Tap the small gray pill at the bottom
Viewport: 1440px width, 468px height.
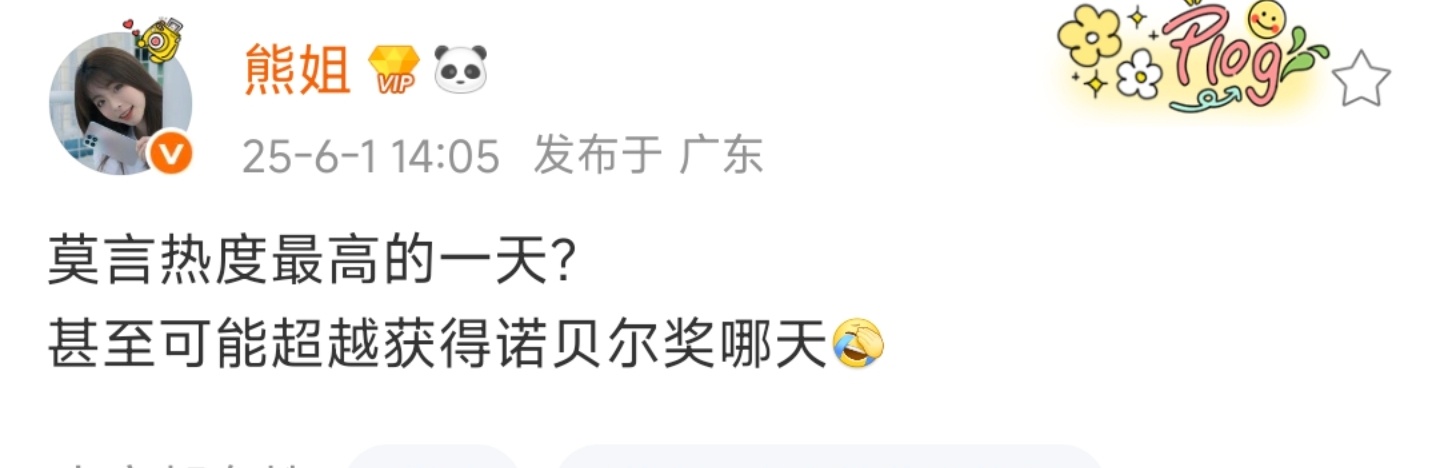point(432,457)
